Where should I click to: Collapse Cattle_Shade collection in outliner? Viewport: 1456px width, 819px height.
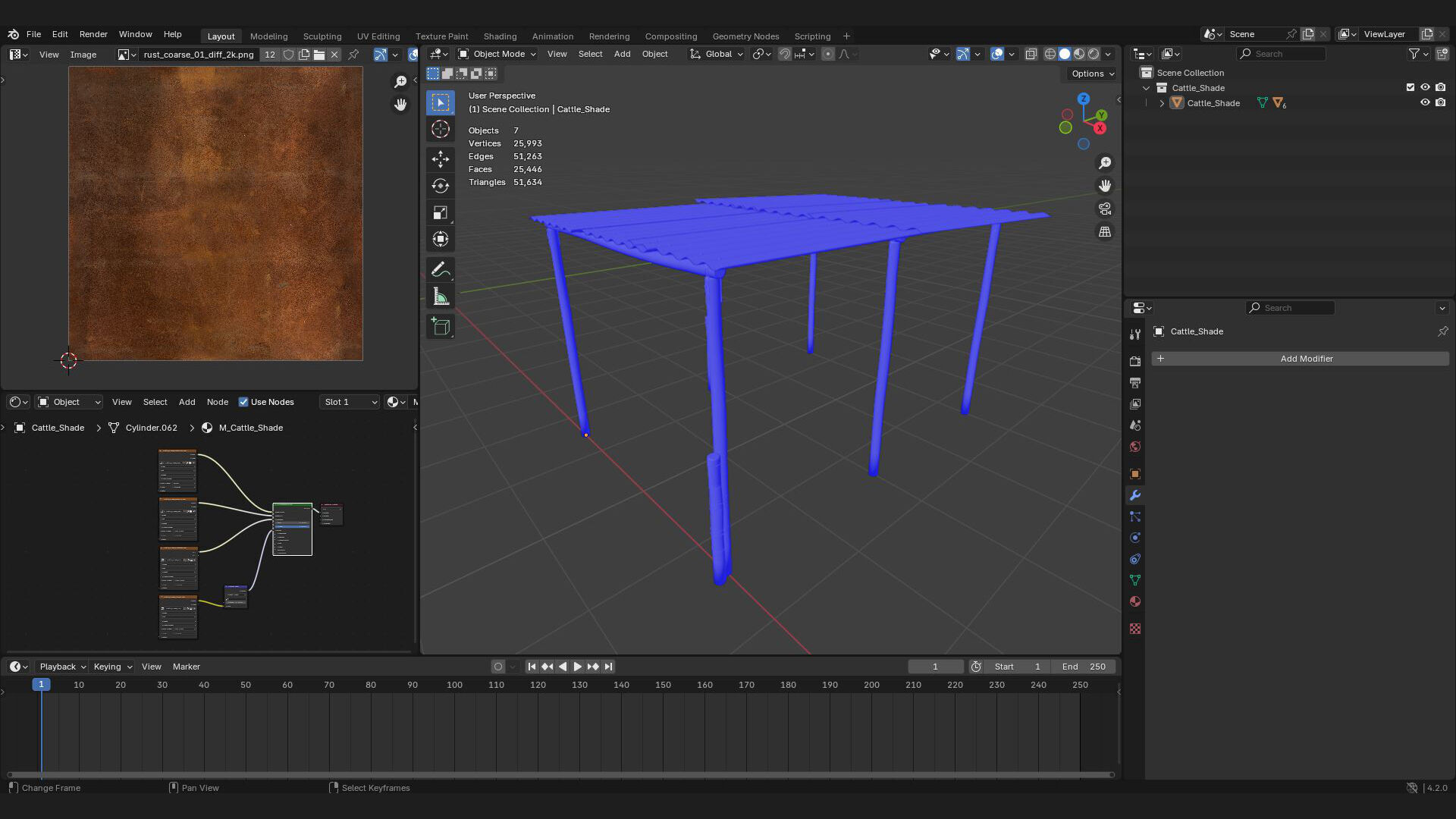point(1147,88)
